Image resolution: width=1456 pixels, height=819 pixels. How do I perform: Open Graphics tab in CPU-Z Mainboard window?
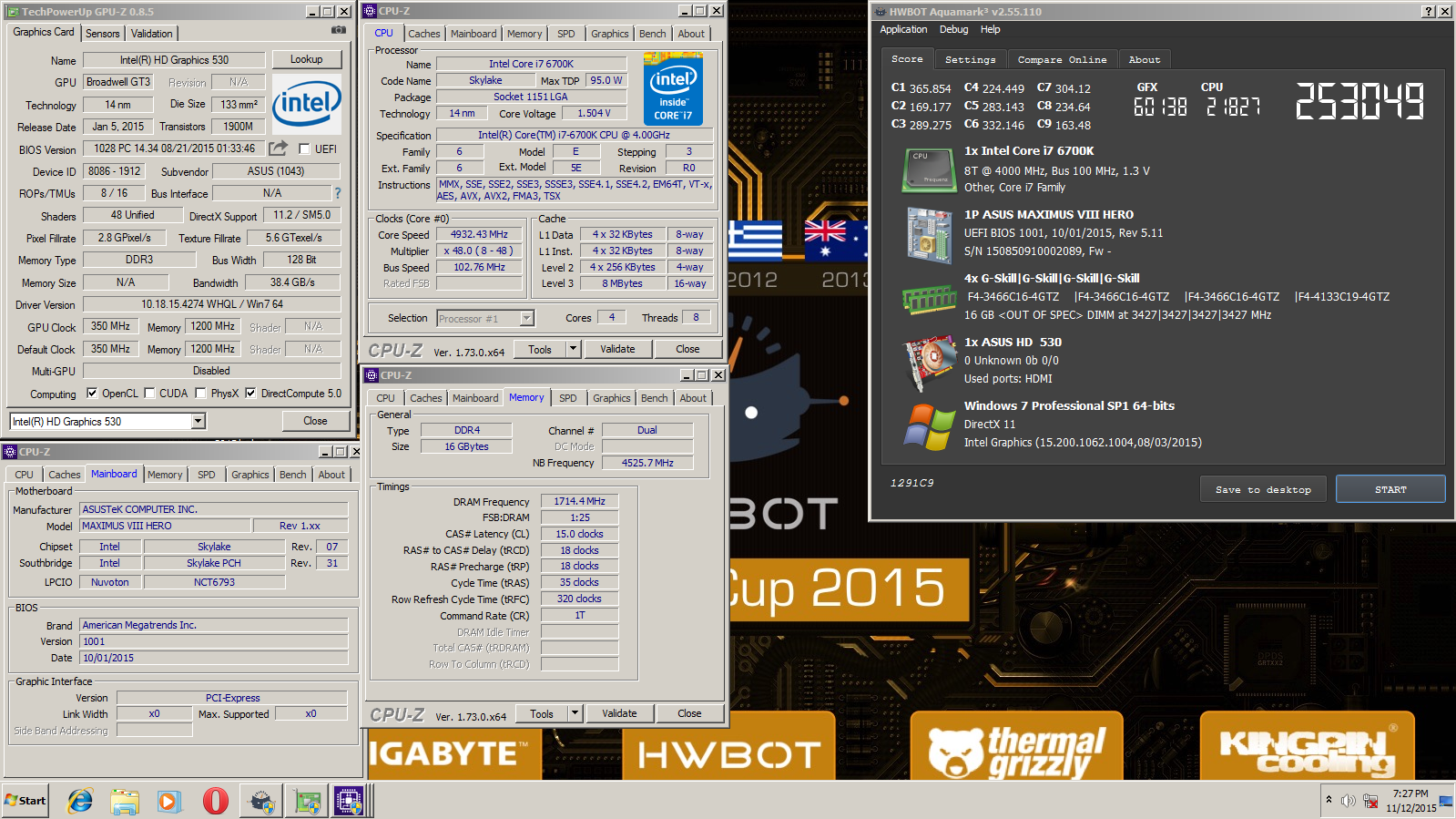click(250, 475)
